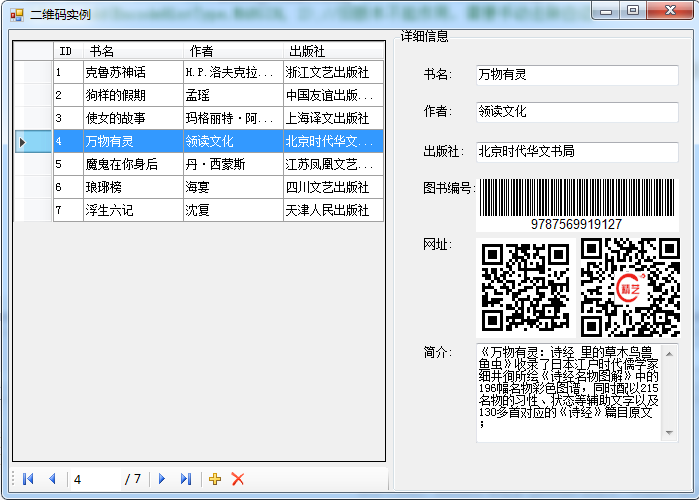Go to first record in navigator

[28, 479]
